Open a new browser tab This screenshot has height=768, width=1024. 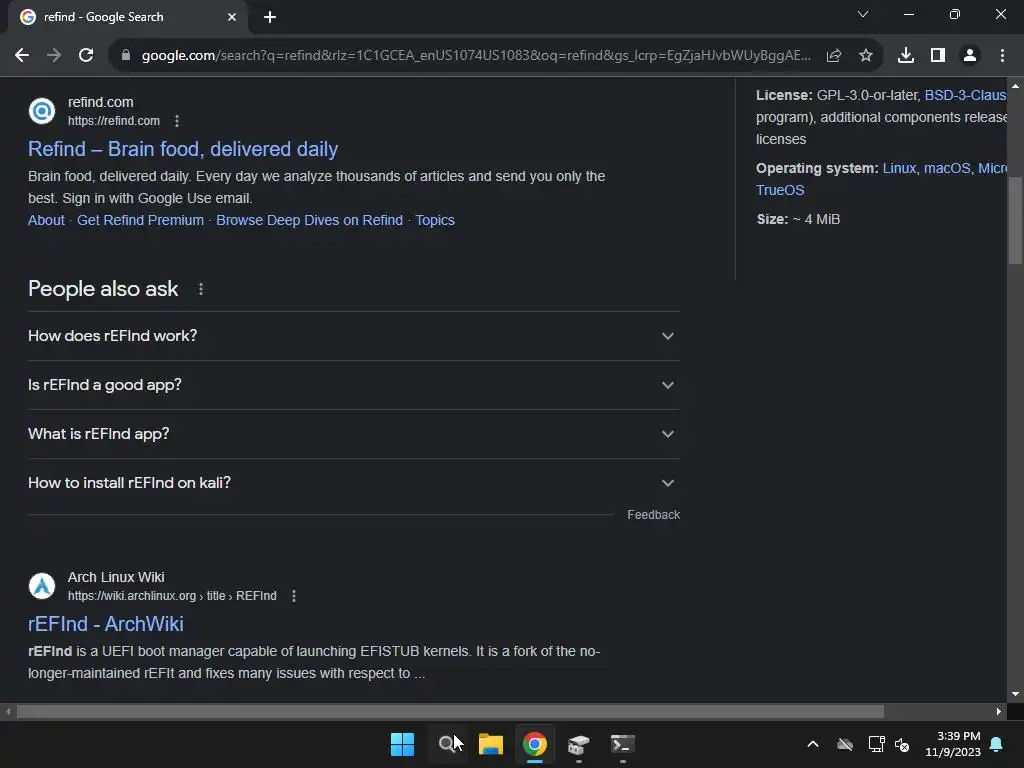270,17
